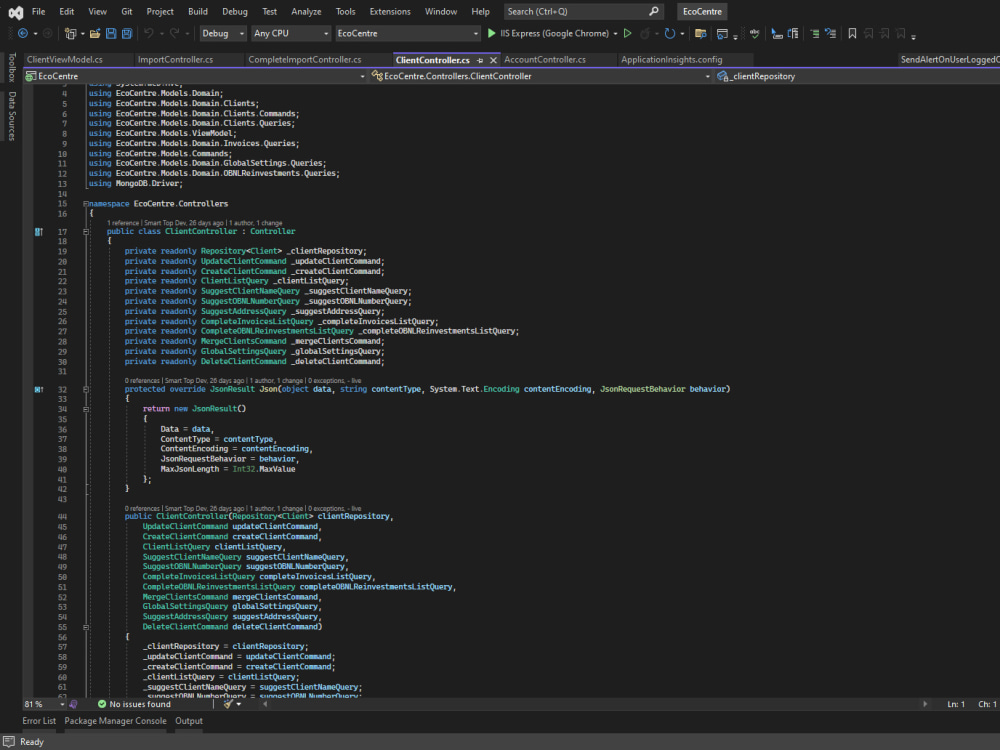Click the Undo arrow icon

(x=149, y=33)
